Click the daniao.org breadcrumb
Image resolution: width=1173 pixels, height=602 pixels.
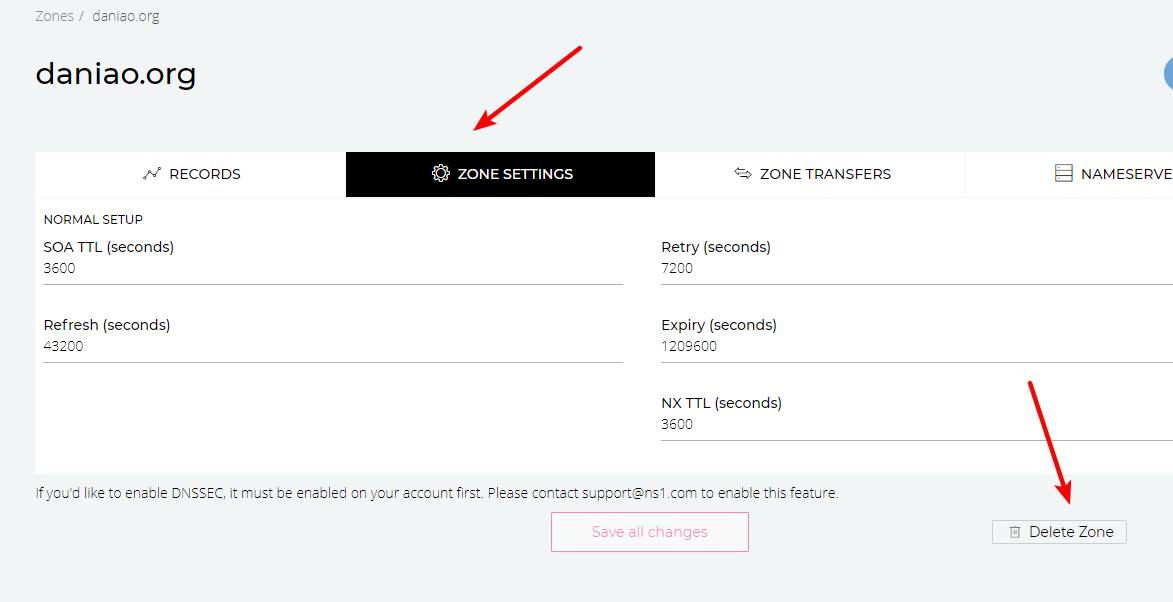click(126, 16)
